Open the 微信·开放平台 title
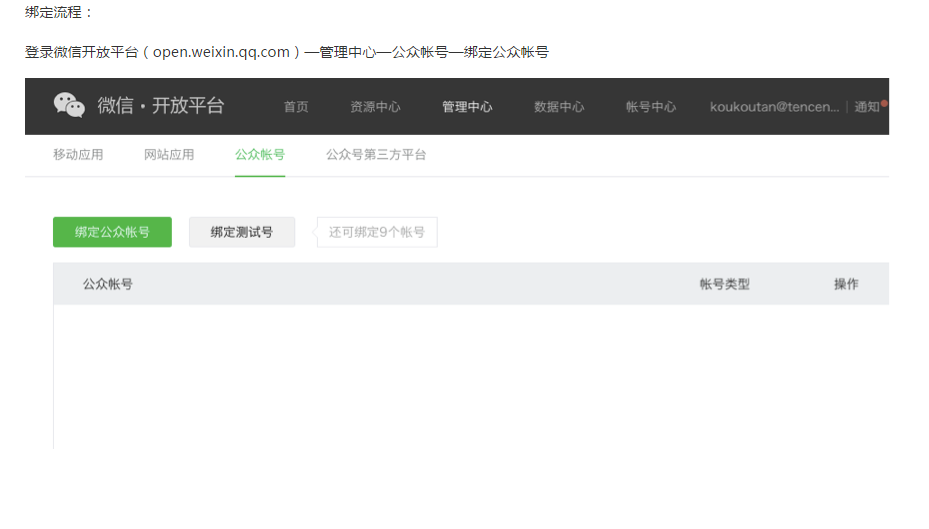This screenshot has height=529, width=929. click(x=161, y=105)
